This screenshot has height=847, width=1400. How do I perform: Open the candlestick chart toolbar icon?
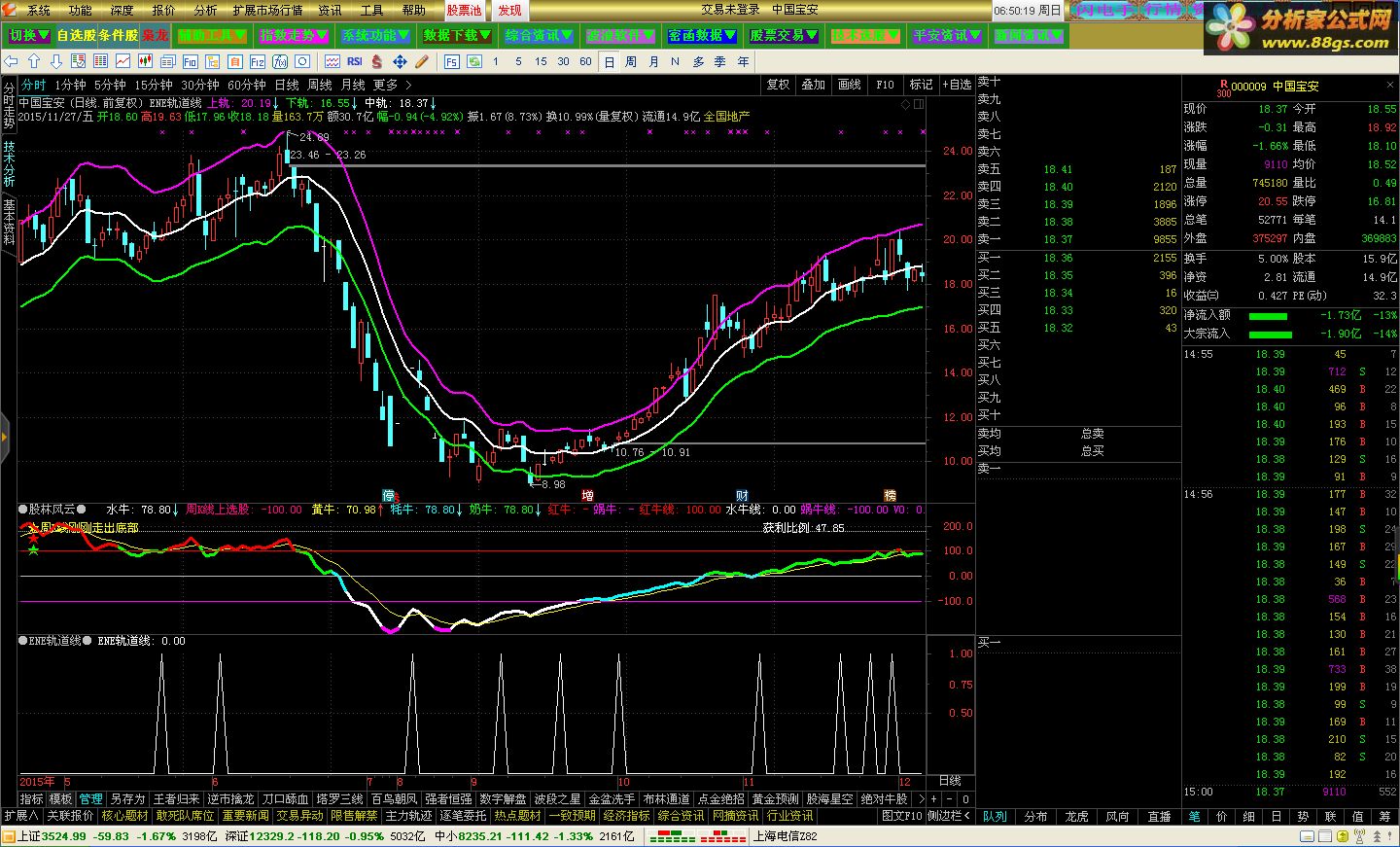click(145, 61)
